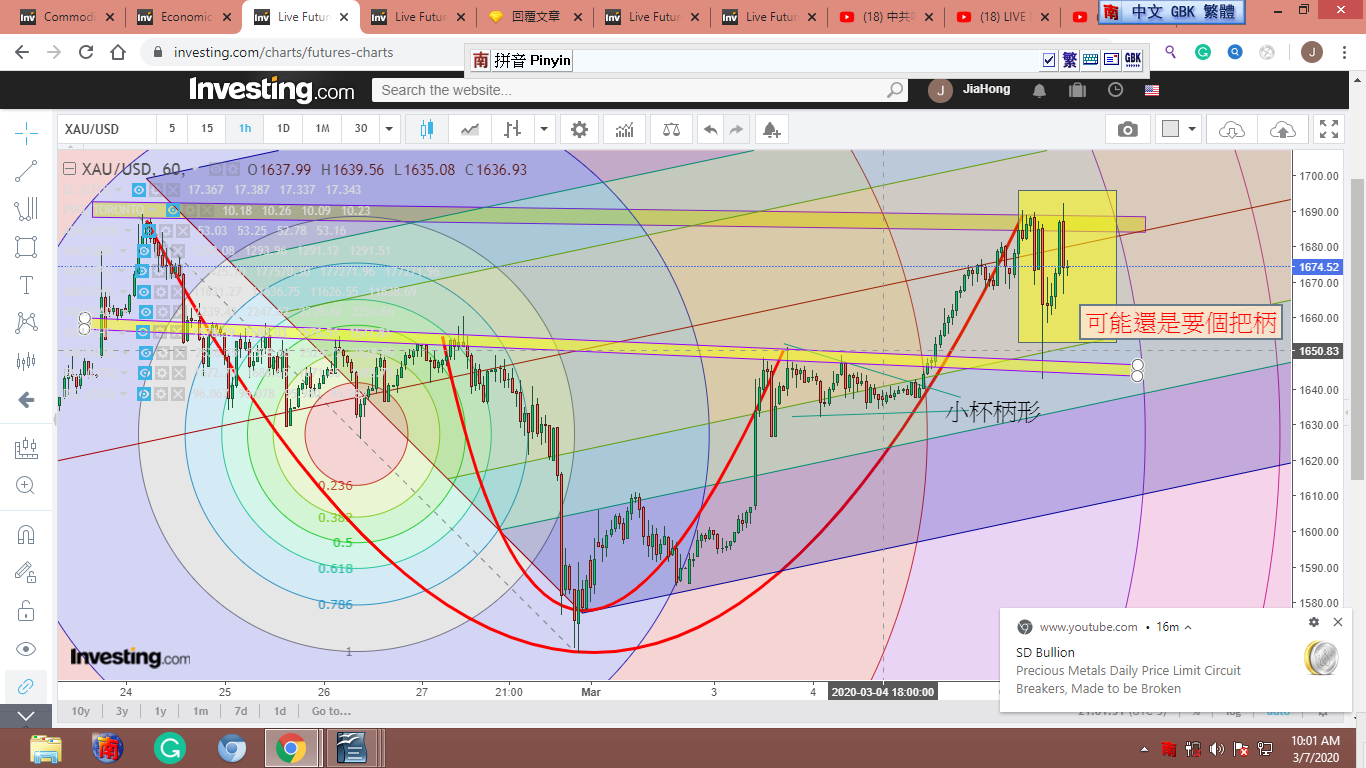Load chart layout from cloud
The width and height of the screenshot is (1366, 768).
coord(1232,129)
